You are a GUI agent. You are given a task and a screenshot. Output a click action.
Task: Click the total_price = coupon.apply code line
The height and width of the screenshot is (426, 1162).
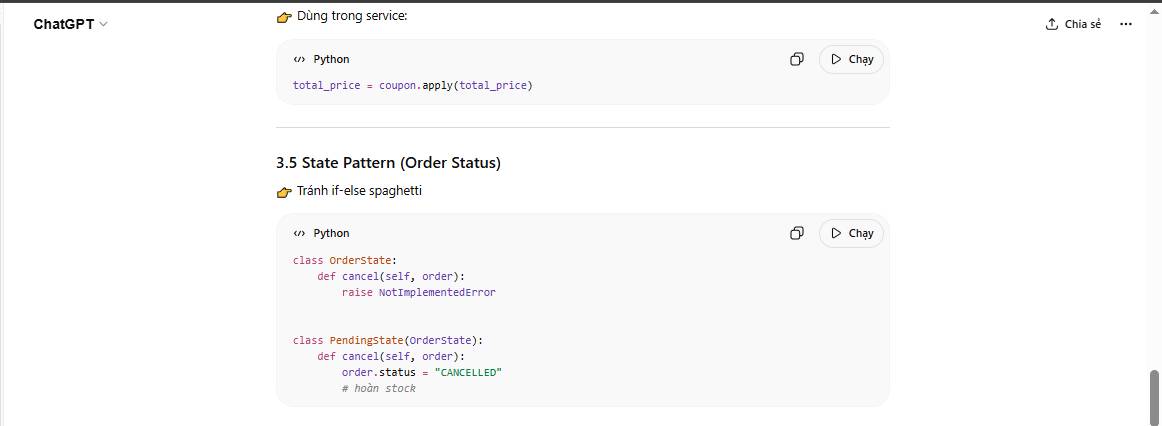(412, 86)
